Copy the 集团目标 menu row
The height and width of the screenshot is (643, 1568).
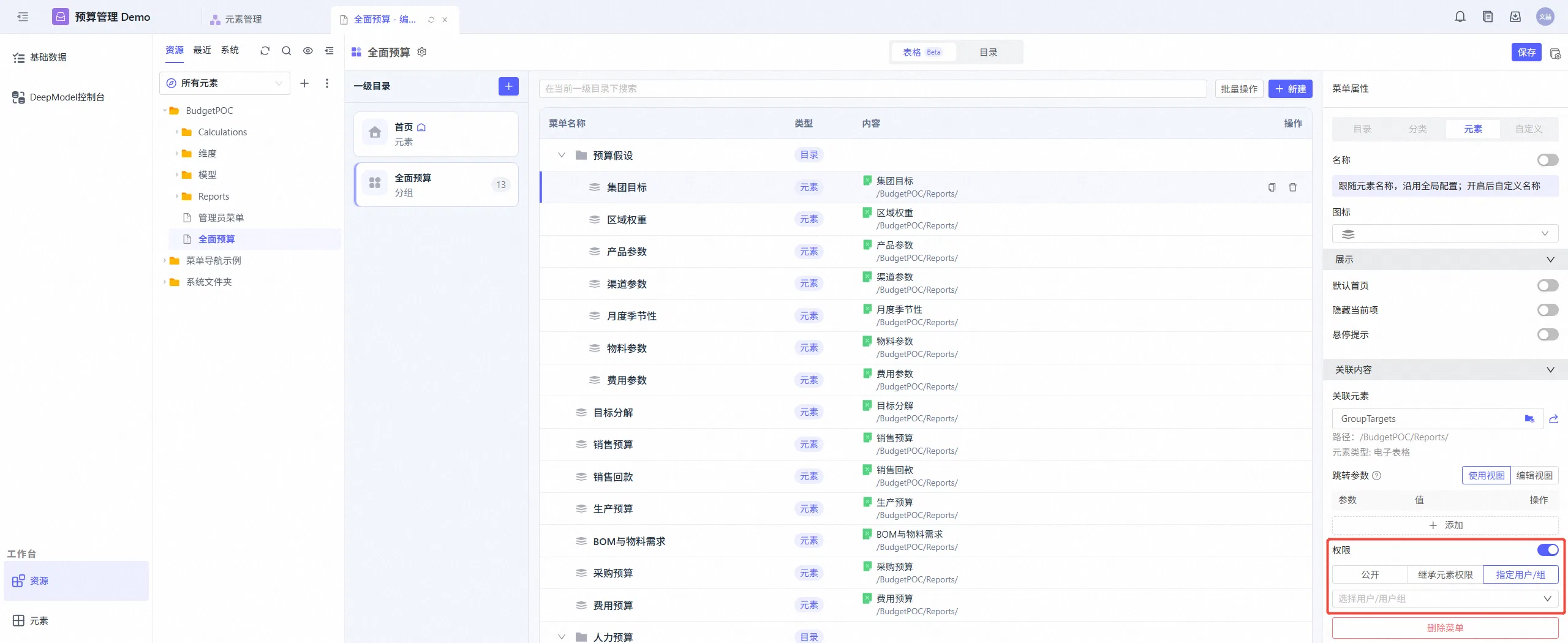(1272, 187)
